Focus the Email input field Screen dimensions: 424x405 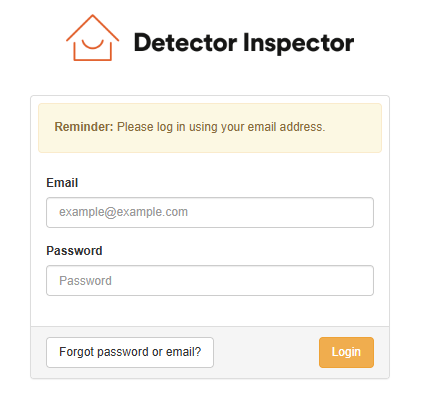[x=210, y=212]
